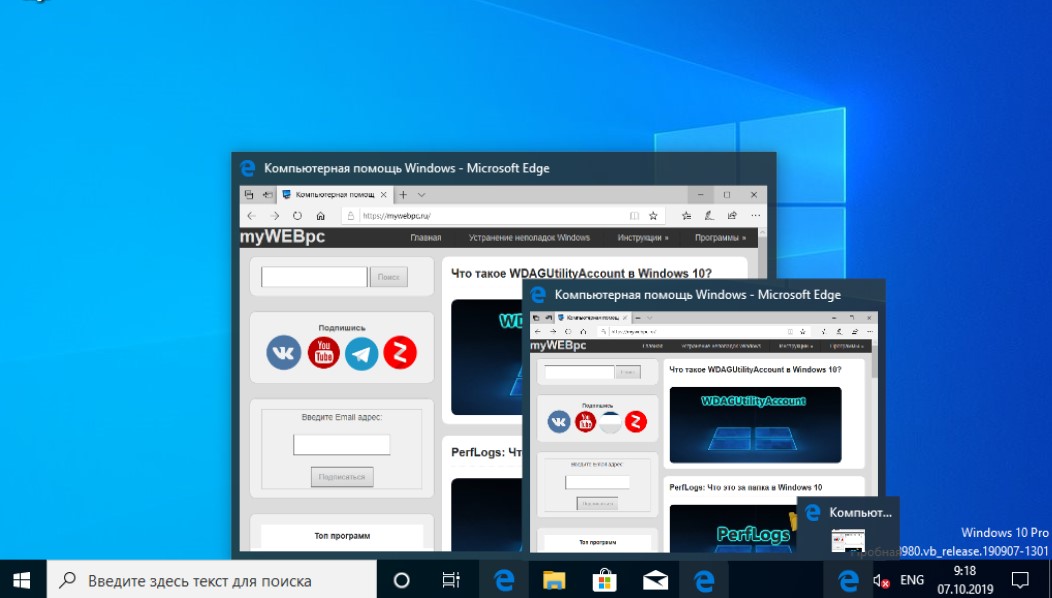
Task: Click the share icon in large Edge preview
Action: (732, 215)
